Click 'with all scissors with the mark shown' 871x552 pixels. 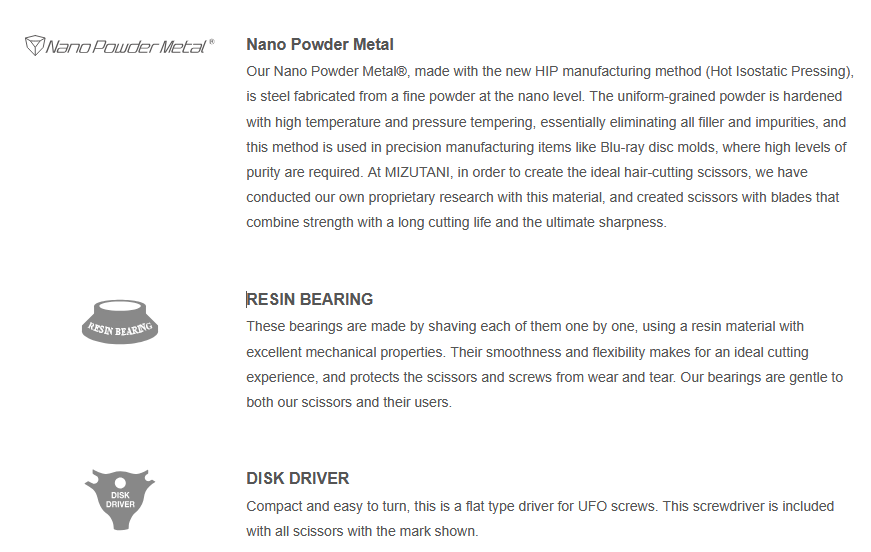pyautogui.click(x=362, y=531)
